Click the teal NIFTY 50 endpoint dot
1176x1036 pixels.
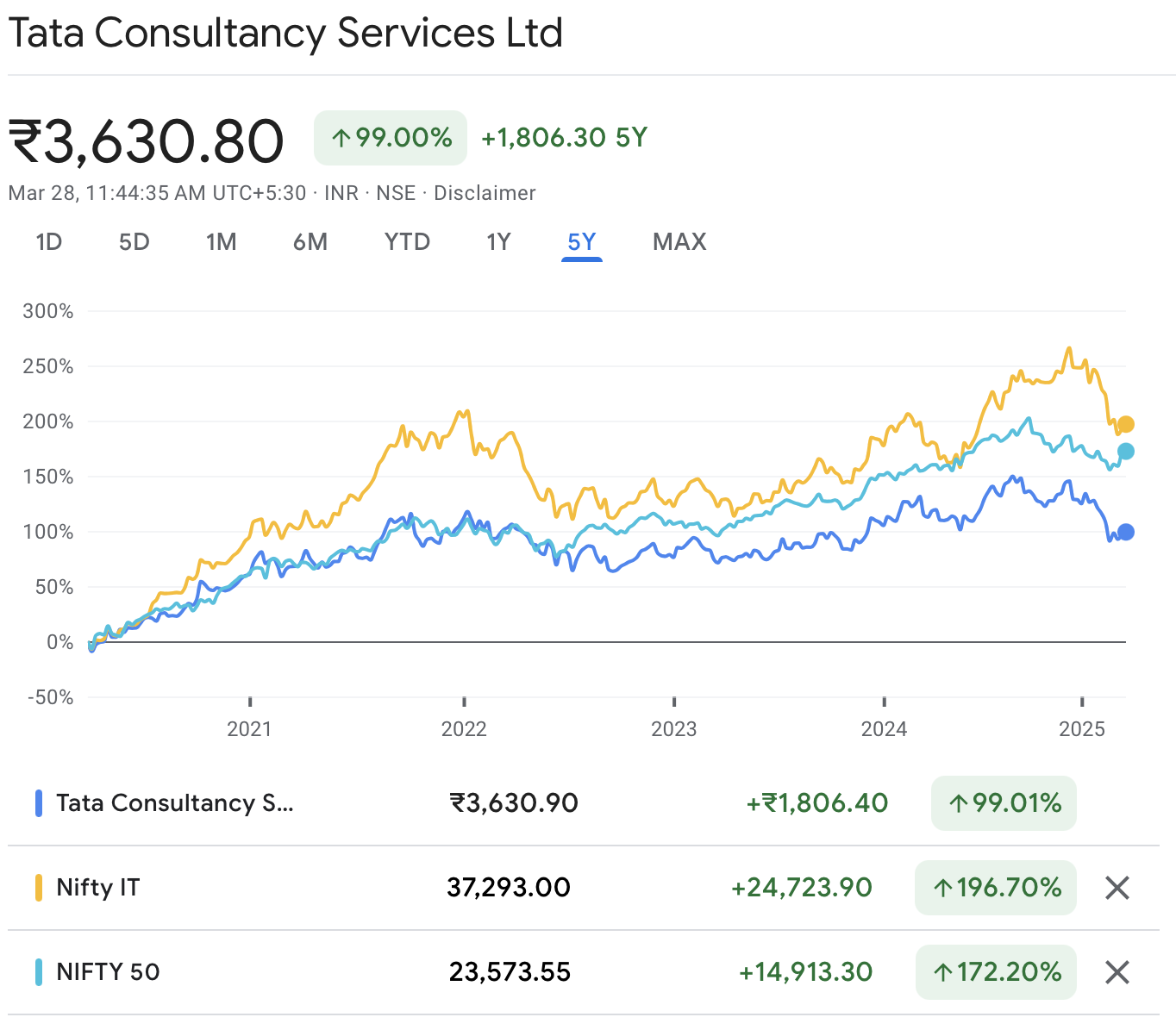(1125, 452)
